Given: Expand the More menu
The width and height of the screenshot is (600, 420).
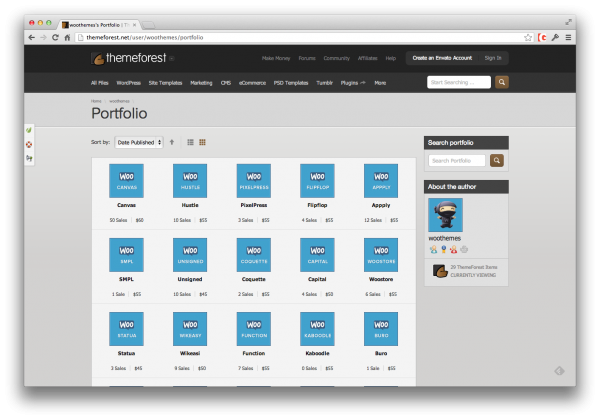Looking at the screenshot, I should point(380,83).
